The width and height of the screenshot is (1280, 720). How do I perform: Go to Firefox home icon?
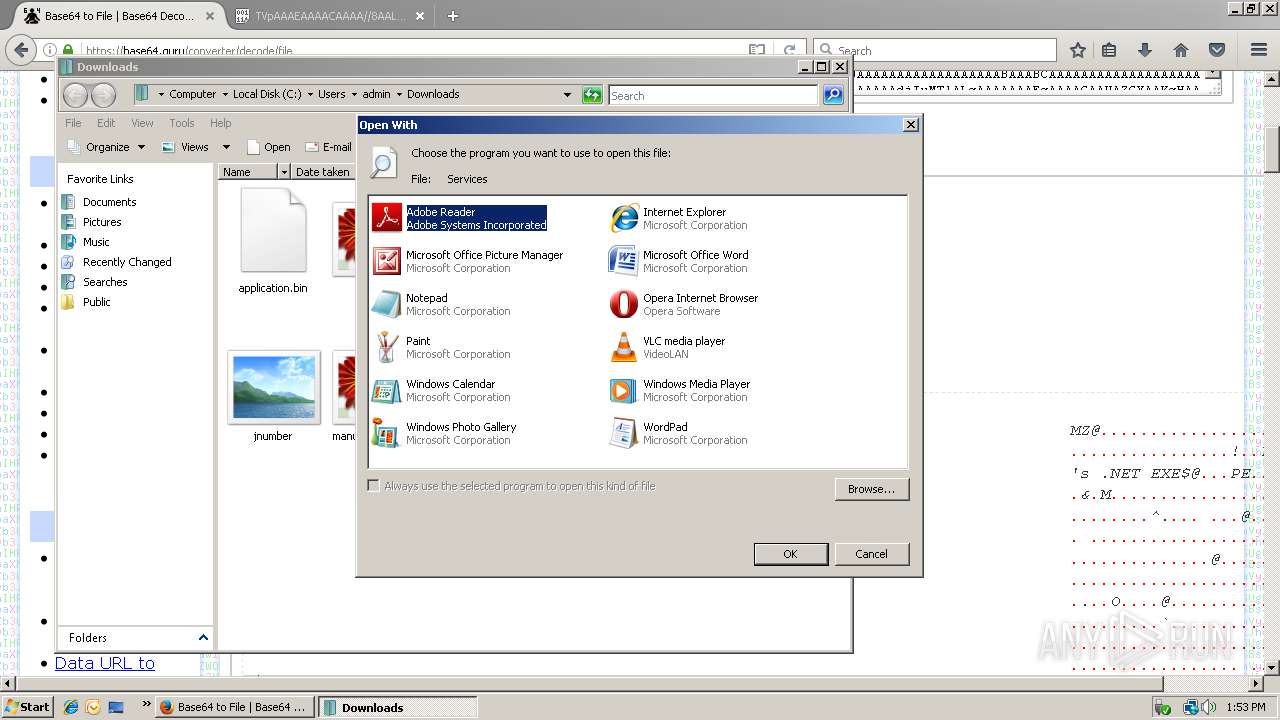(x=1181, y=50)
